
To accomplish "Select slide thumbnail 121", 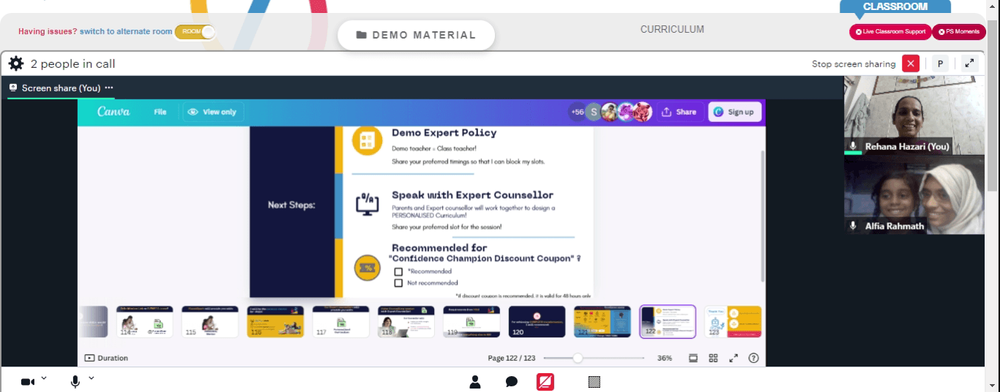I will pos(602,321).
